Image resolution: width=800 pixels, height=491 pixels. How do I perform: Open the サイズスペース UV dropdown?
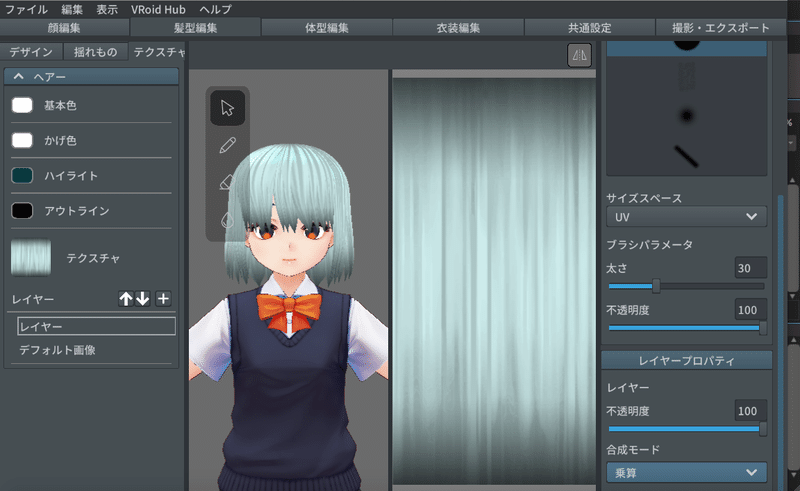(686, 216)
